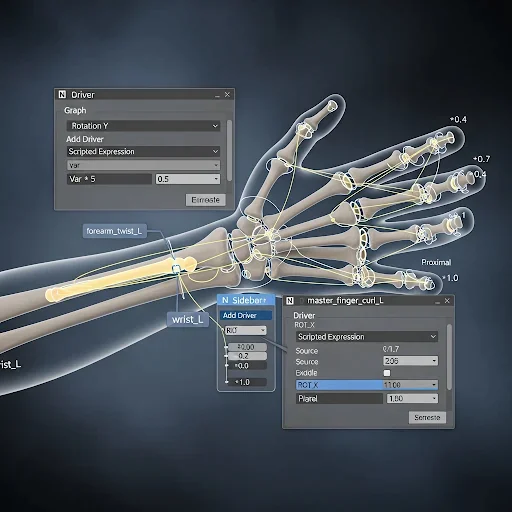Click the ROT_X label under Driver heading
512x512 pixels.
coord(304,325)
